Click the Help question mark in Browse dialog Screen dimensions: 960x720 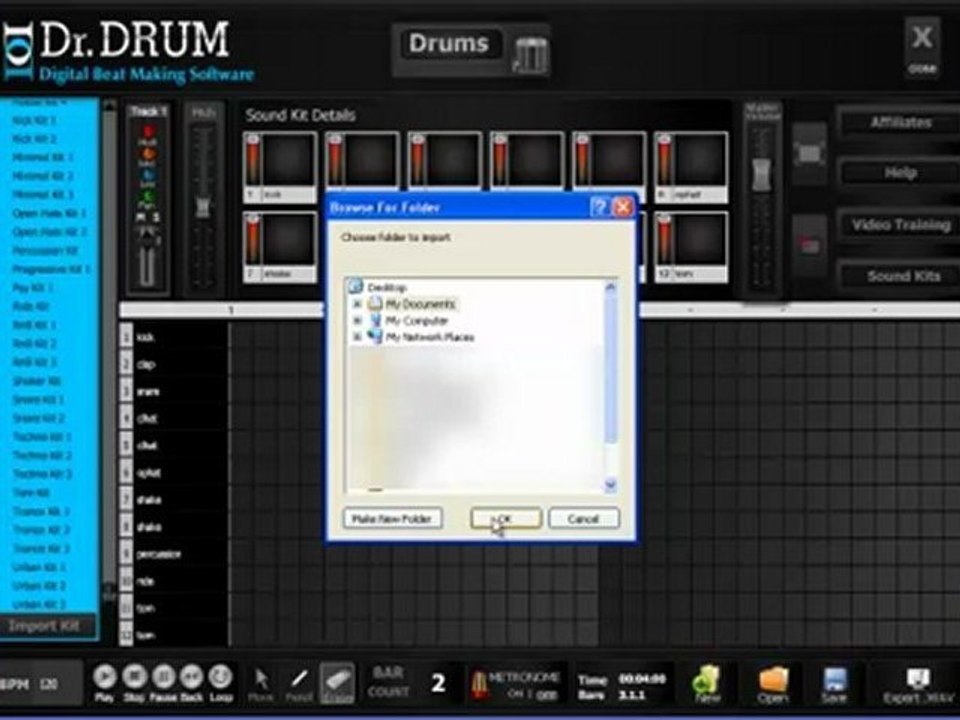(599, 208)
